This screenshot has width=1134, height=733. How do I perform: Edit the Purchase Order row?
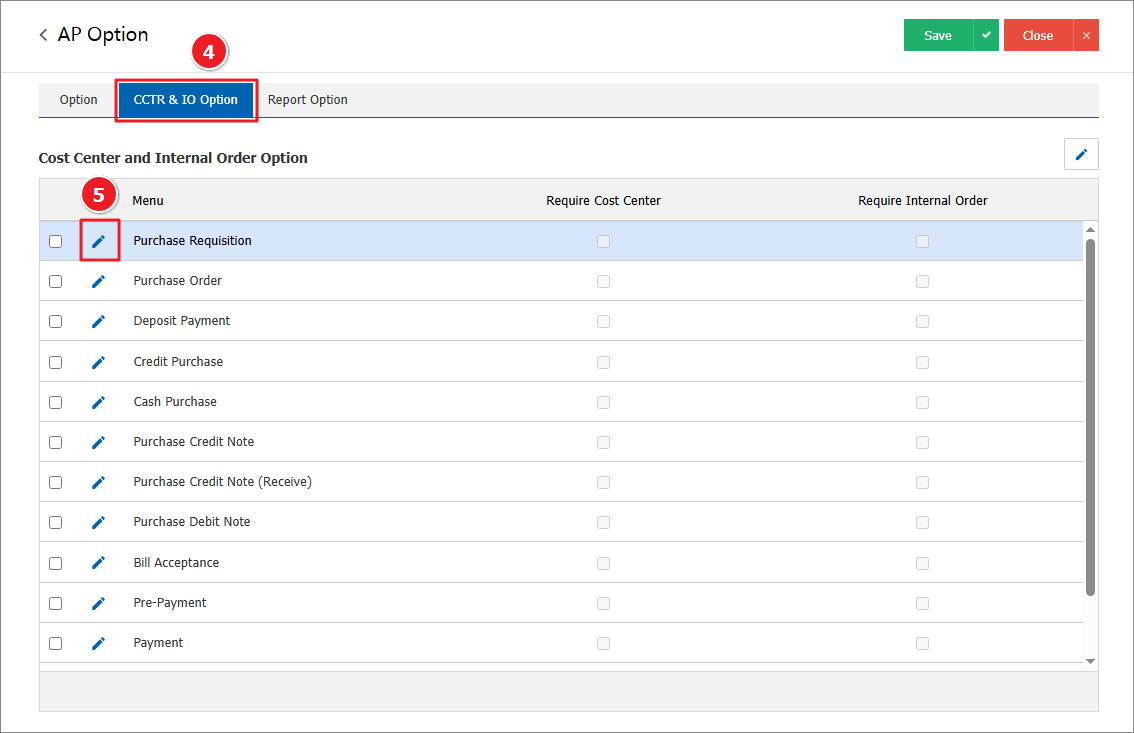(98, 281)
